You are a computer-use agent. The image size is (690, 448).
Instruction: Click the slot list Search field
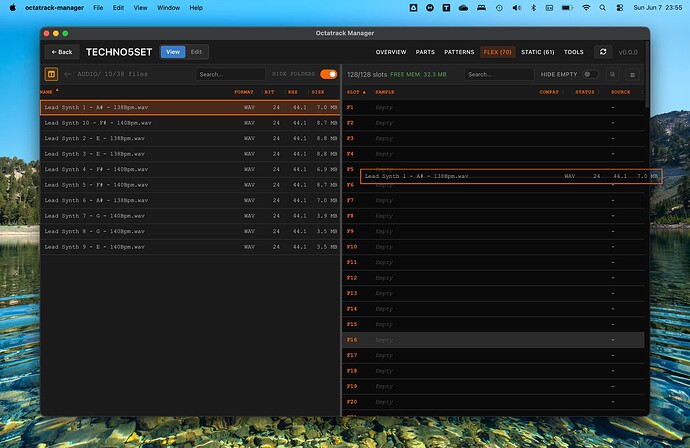499,74
